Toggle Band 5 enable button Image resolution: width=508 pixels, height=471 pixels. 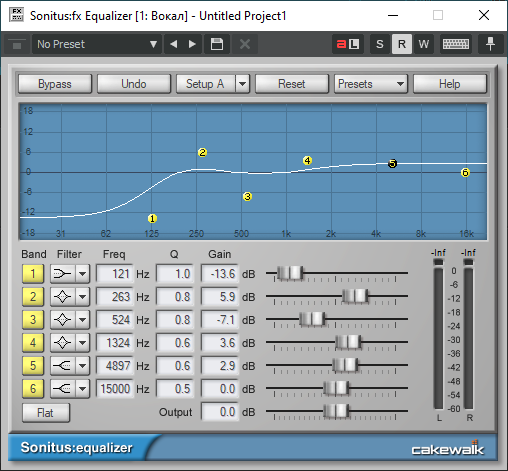click(33, 366)
